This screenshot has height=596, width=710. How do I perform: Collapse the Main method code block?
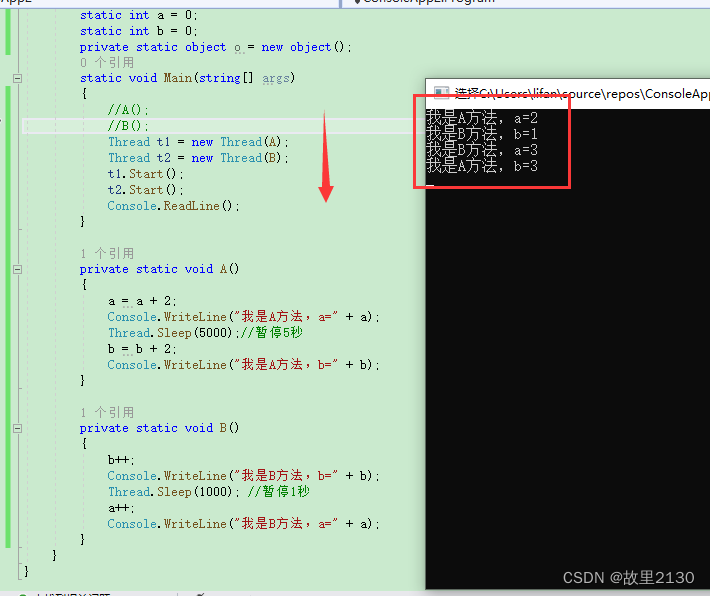click(17, 78)
